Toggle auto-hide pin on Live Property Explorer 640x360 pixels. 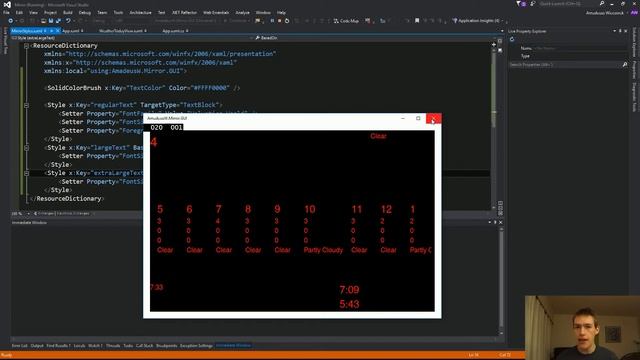click(x=620, y=31)
